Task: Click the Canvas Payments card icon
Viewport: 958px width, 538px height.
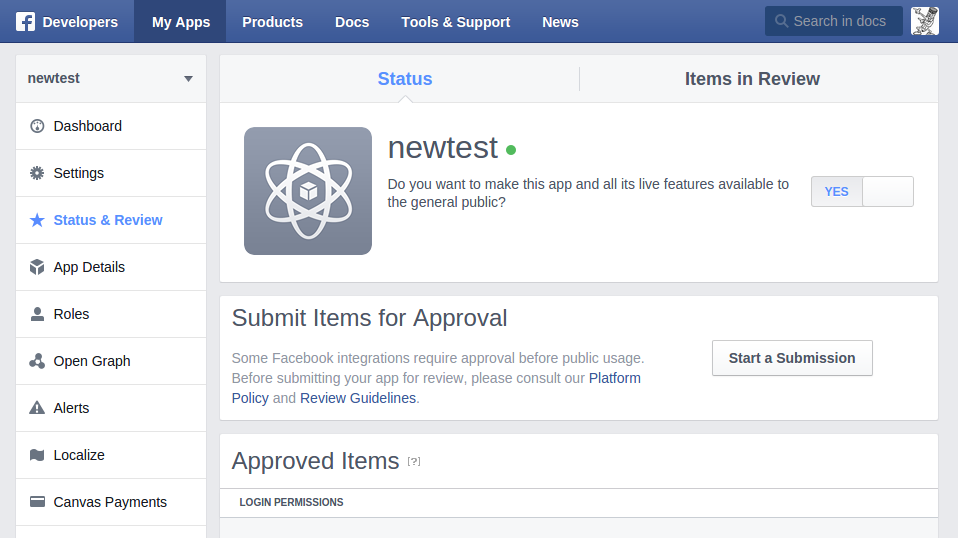Action: [x=37, y=502]
